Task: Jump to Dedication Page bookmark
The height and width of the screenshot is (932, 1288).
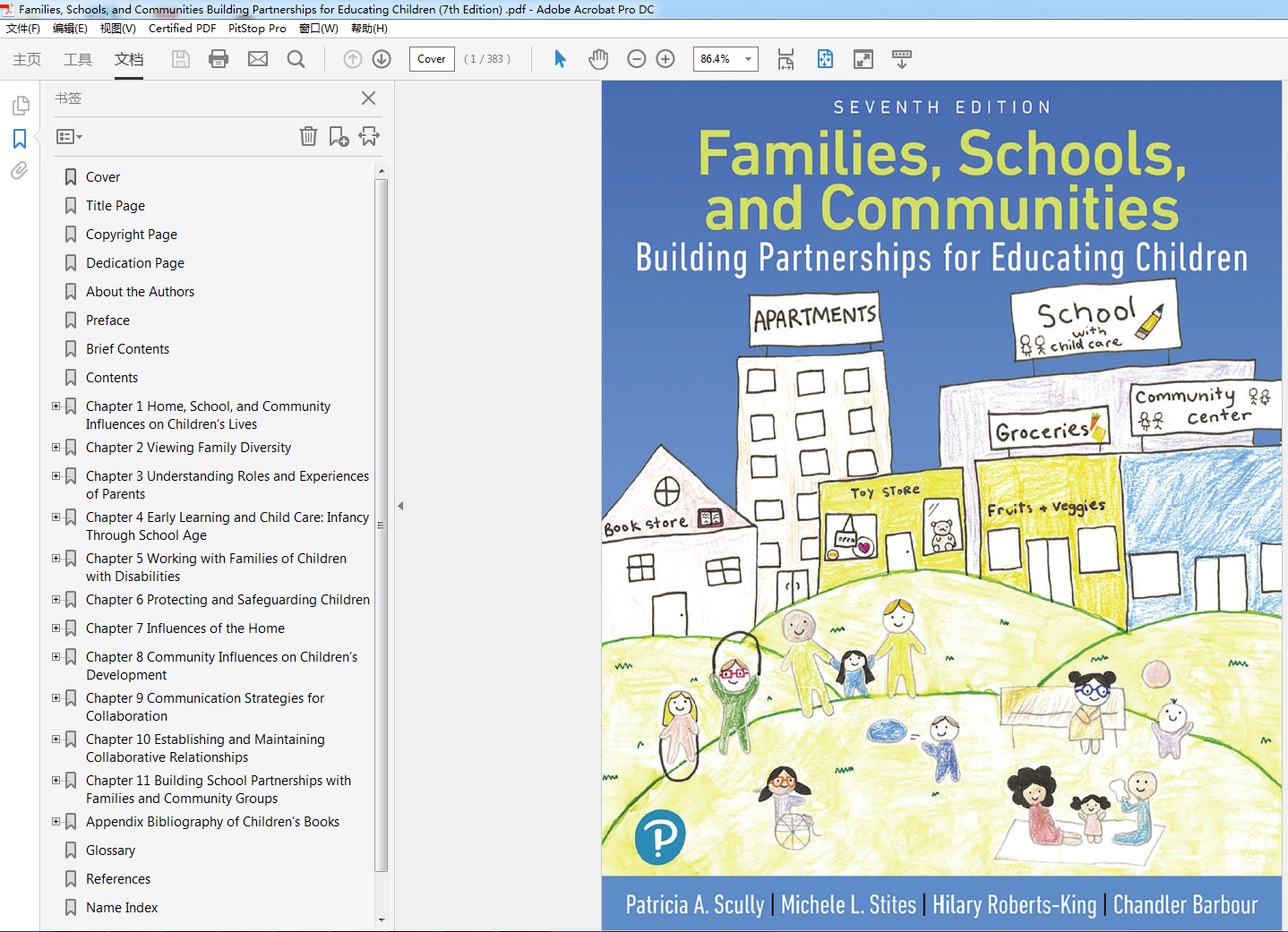Action: 135,263
